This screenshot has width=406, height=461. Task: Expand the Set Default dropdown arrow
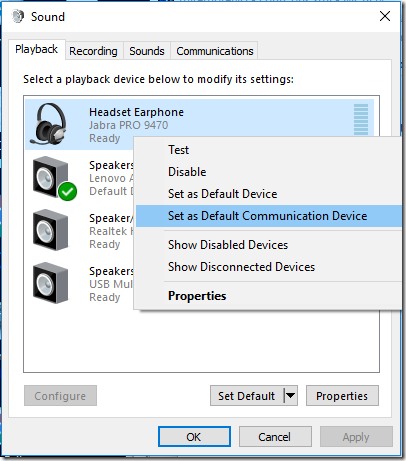click(x=291, y=396)
